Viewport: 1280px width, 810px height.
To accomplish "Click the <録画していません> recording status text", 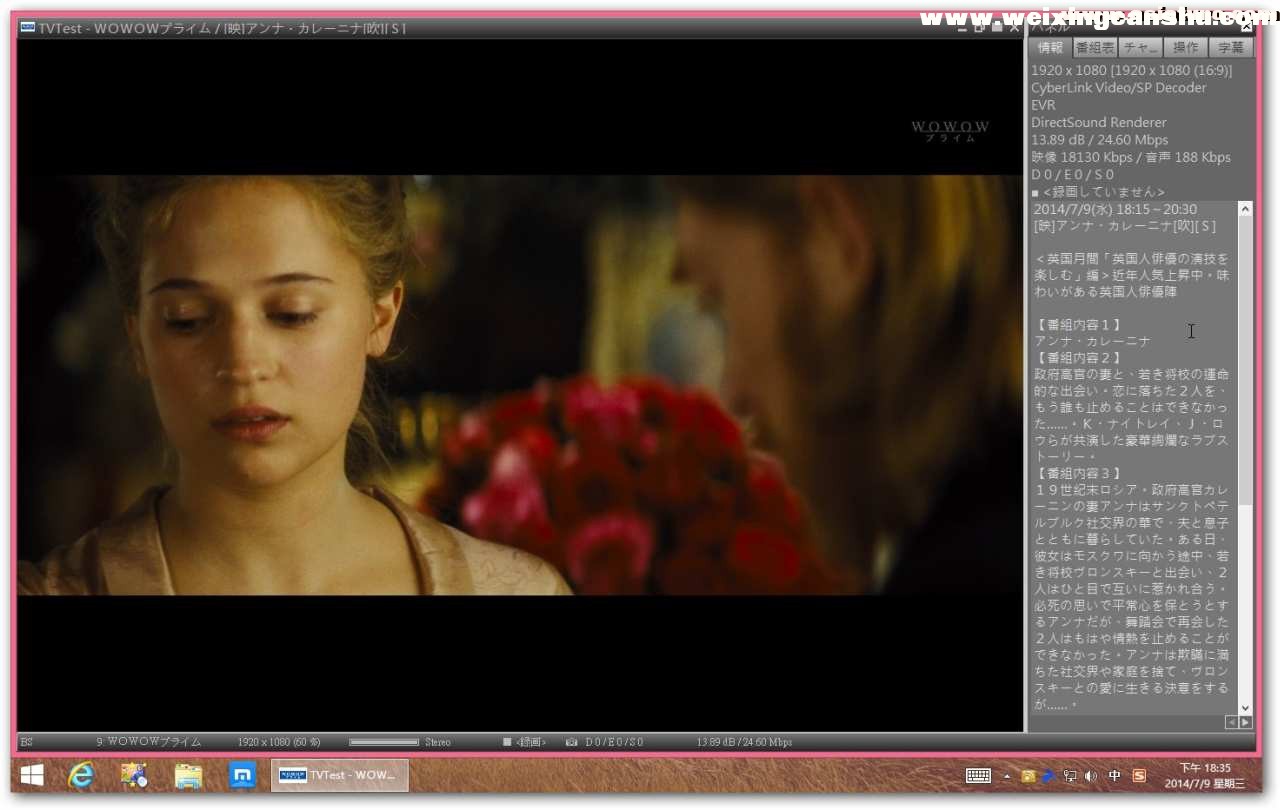I will click(1104, 192).
